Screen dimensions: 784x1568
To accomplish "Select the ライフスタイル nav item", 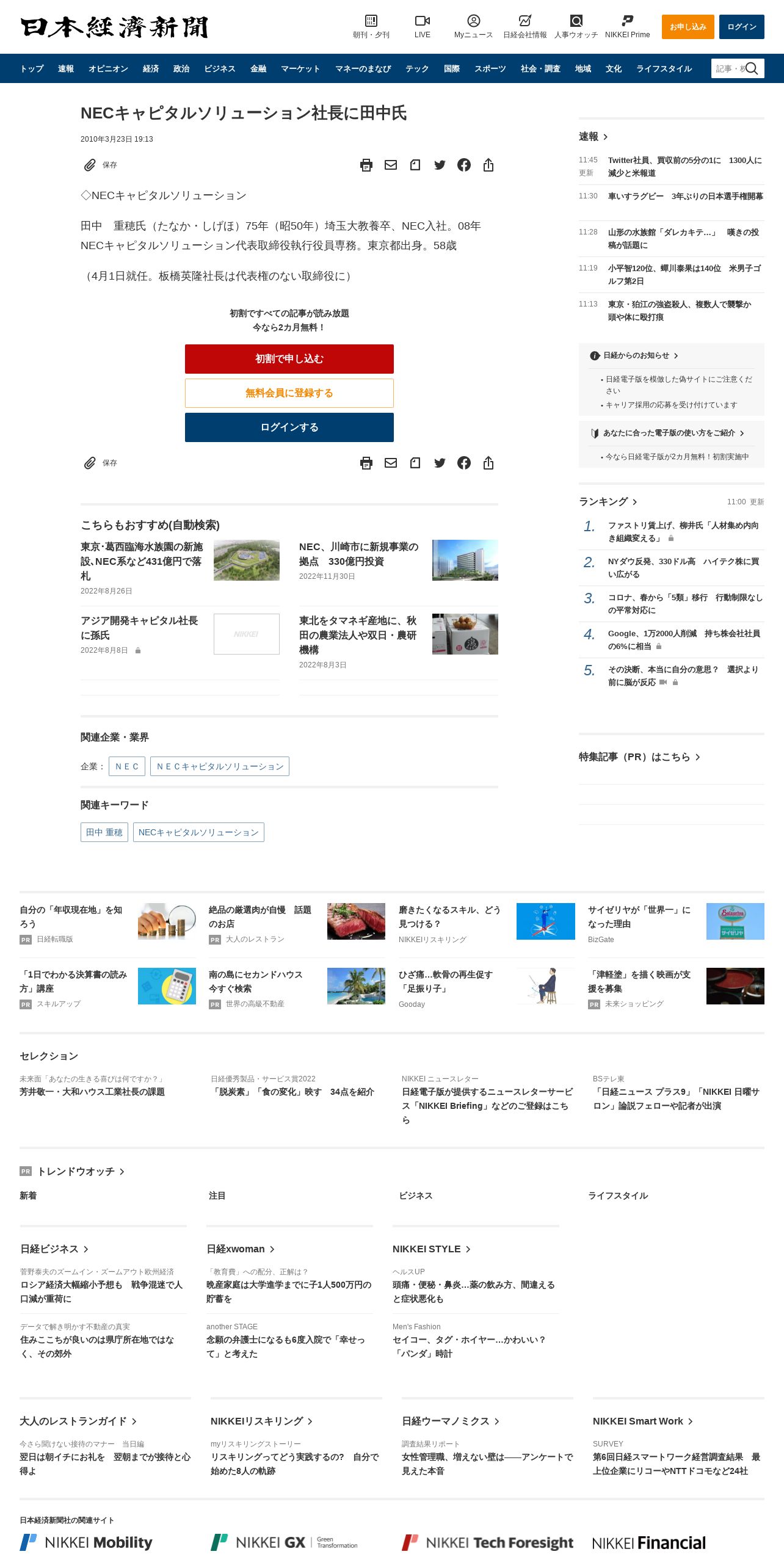I will coord(664,68).
